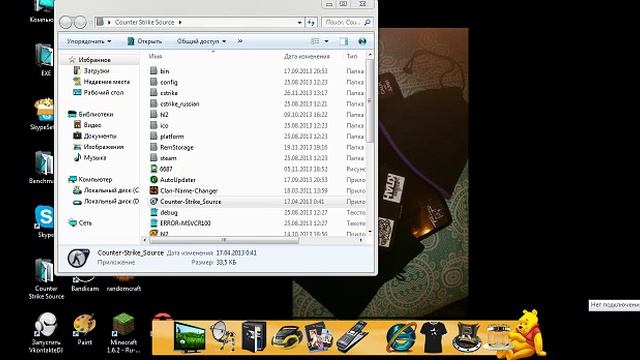Click Counter Strike Source in the address bar
Image resolution: width=640 pixels, height=360 pixels.
click(x=144, y=22)
